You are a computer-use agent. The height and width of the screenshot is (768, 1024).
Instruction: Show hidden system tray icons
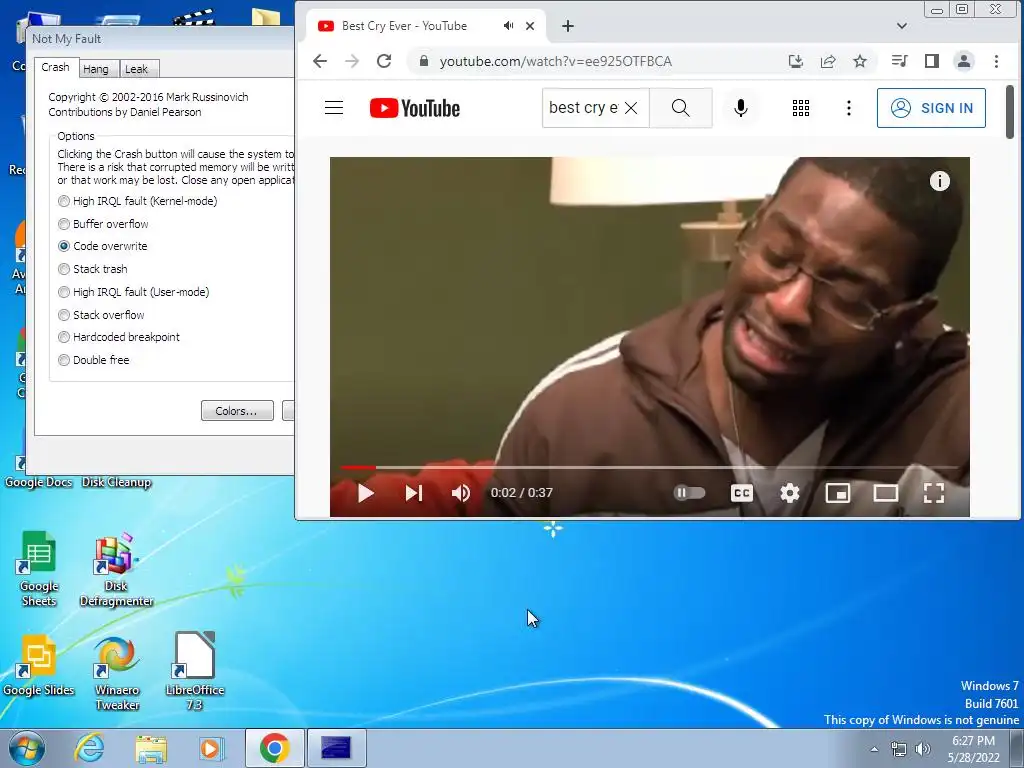click(874, 749)
